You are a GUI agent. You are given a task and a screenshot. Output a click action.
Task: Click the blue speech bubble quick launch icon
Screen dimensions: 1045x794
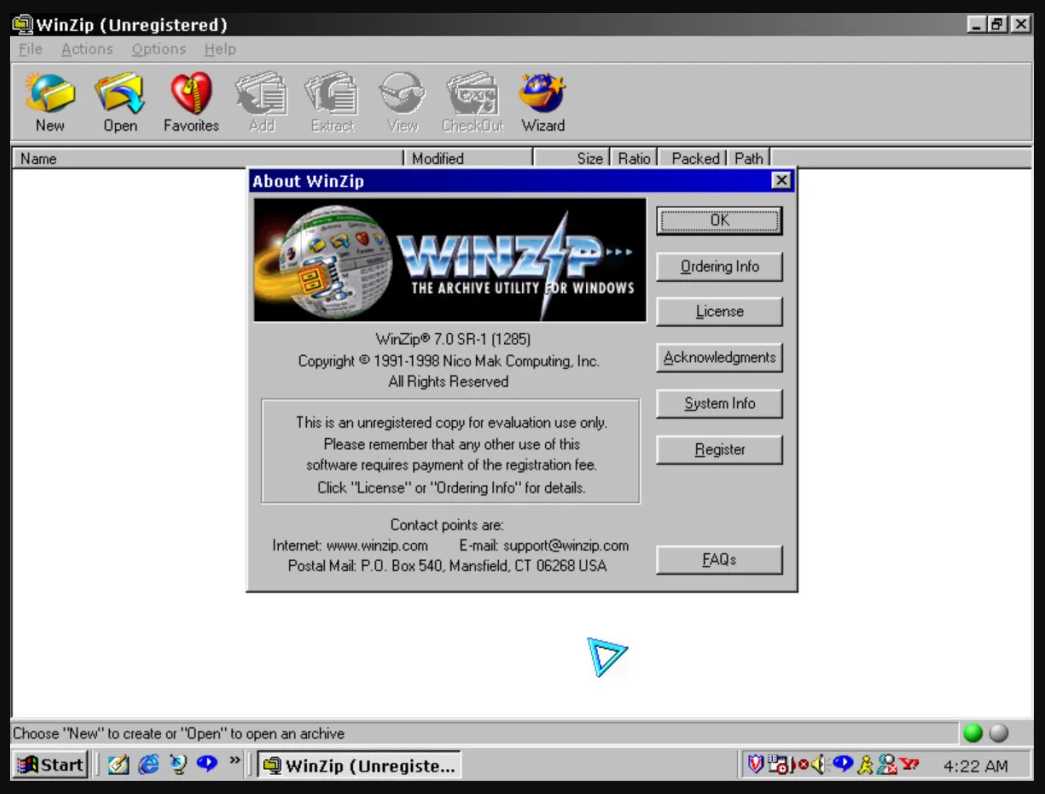pyautogui.click(x=207, y=763)
